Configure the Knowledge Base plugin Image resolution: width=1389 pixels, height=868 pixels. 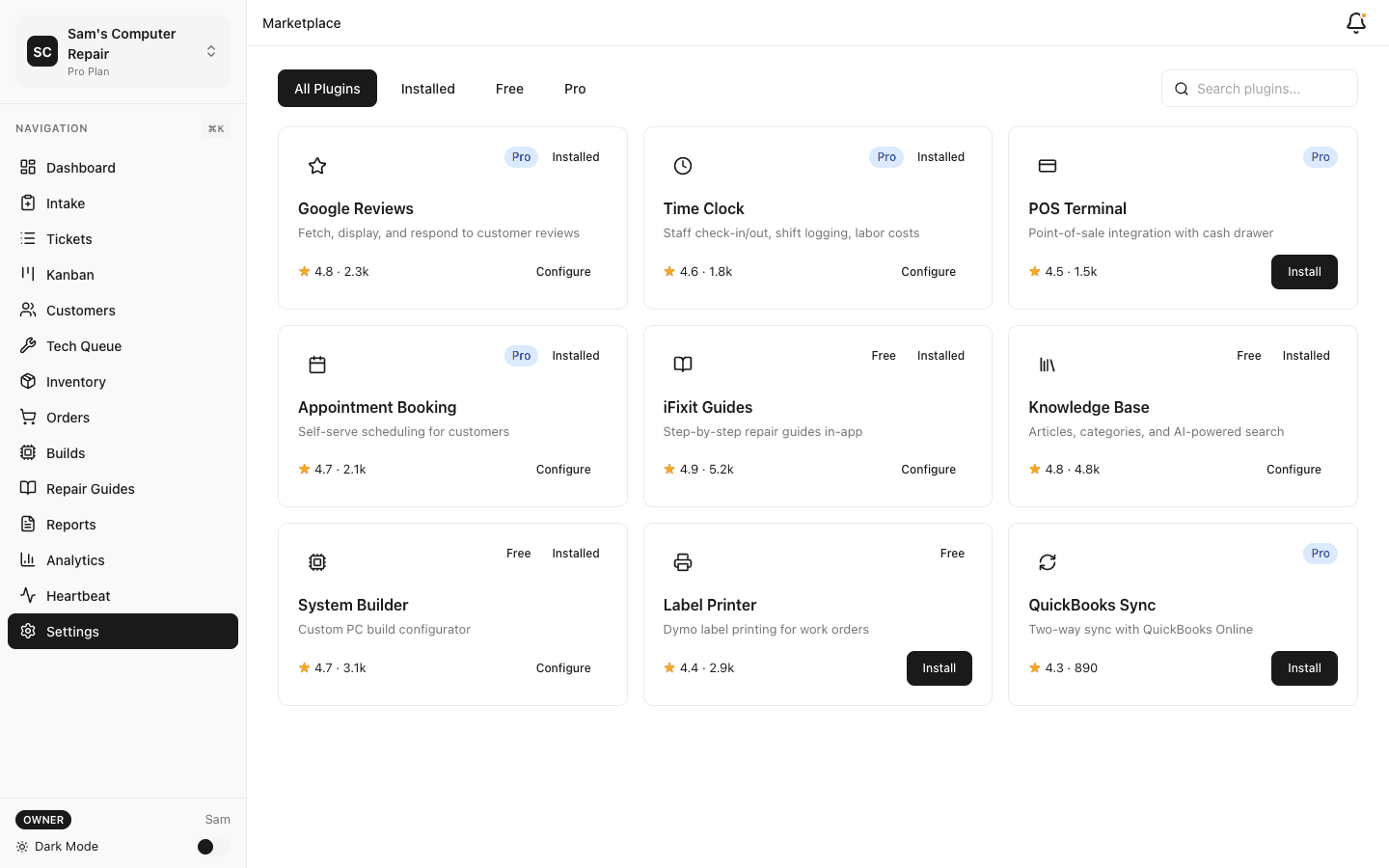[x=1294, y=469]
